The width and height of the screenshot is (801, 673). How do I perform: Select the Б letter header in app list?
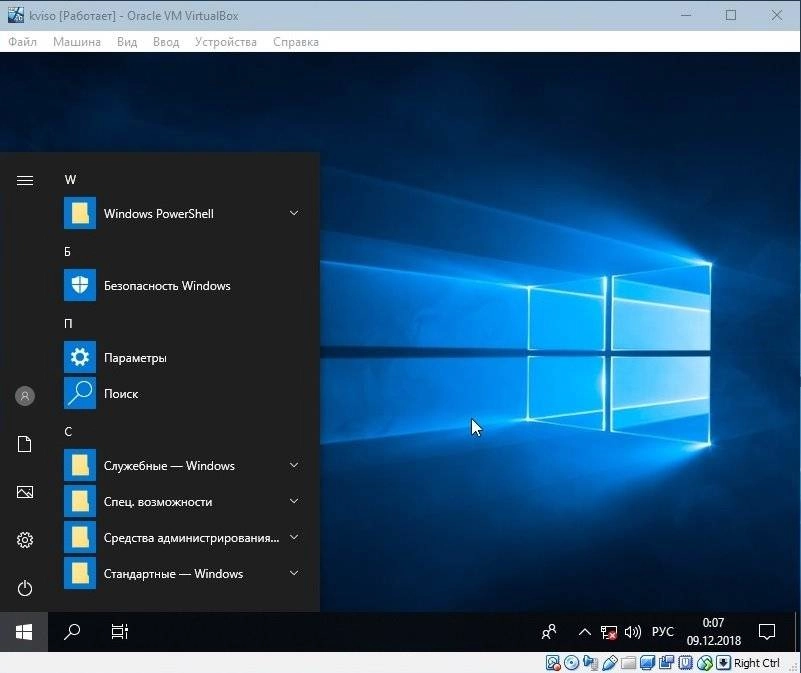coord(67,252)
